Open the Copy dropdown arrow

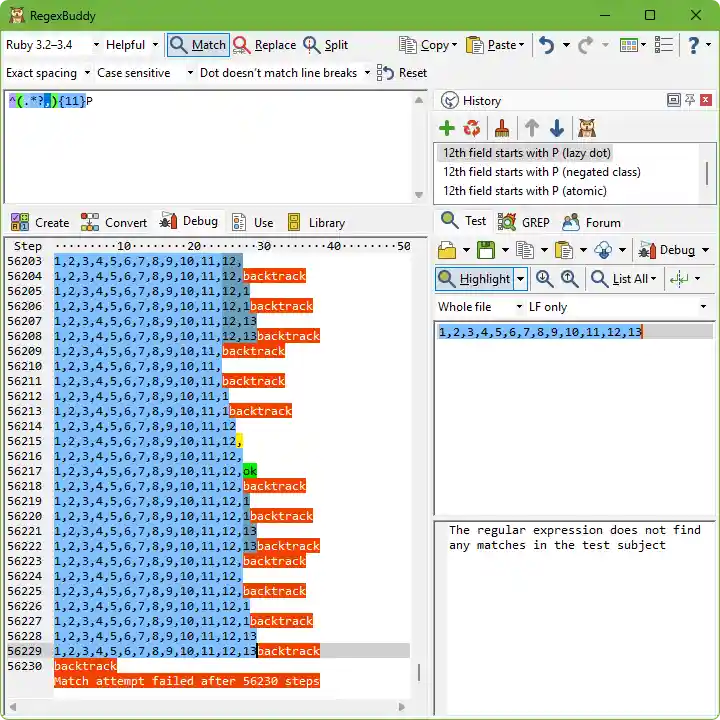coord(455,45)
